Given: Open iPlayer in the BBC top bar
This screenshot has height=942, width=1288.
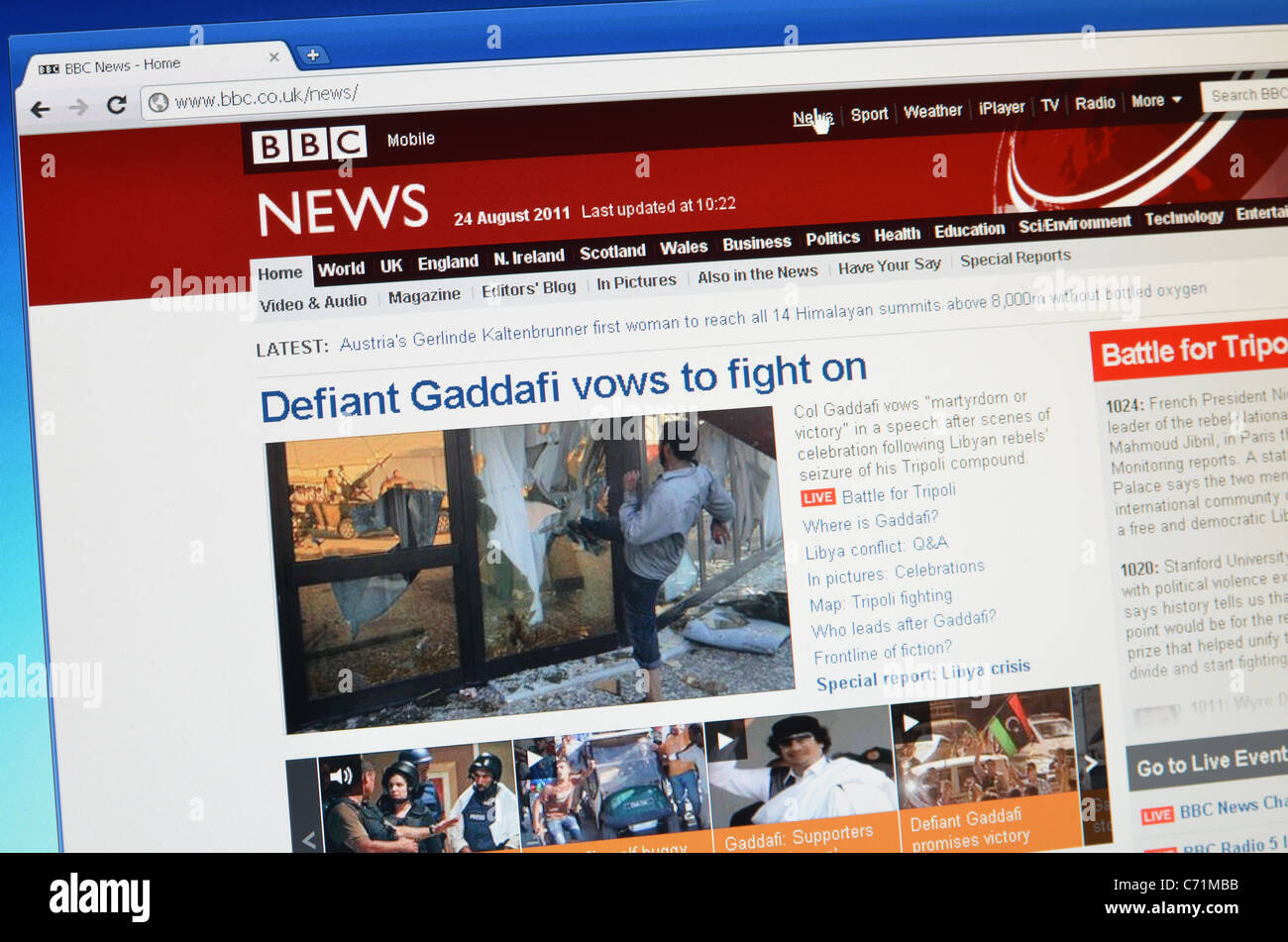Looking at the screenshot, I should [1002, 108].
